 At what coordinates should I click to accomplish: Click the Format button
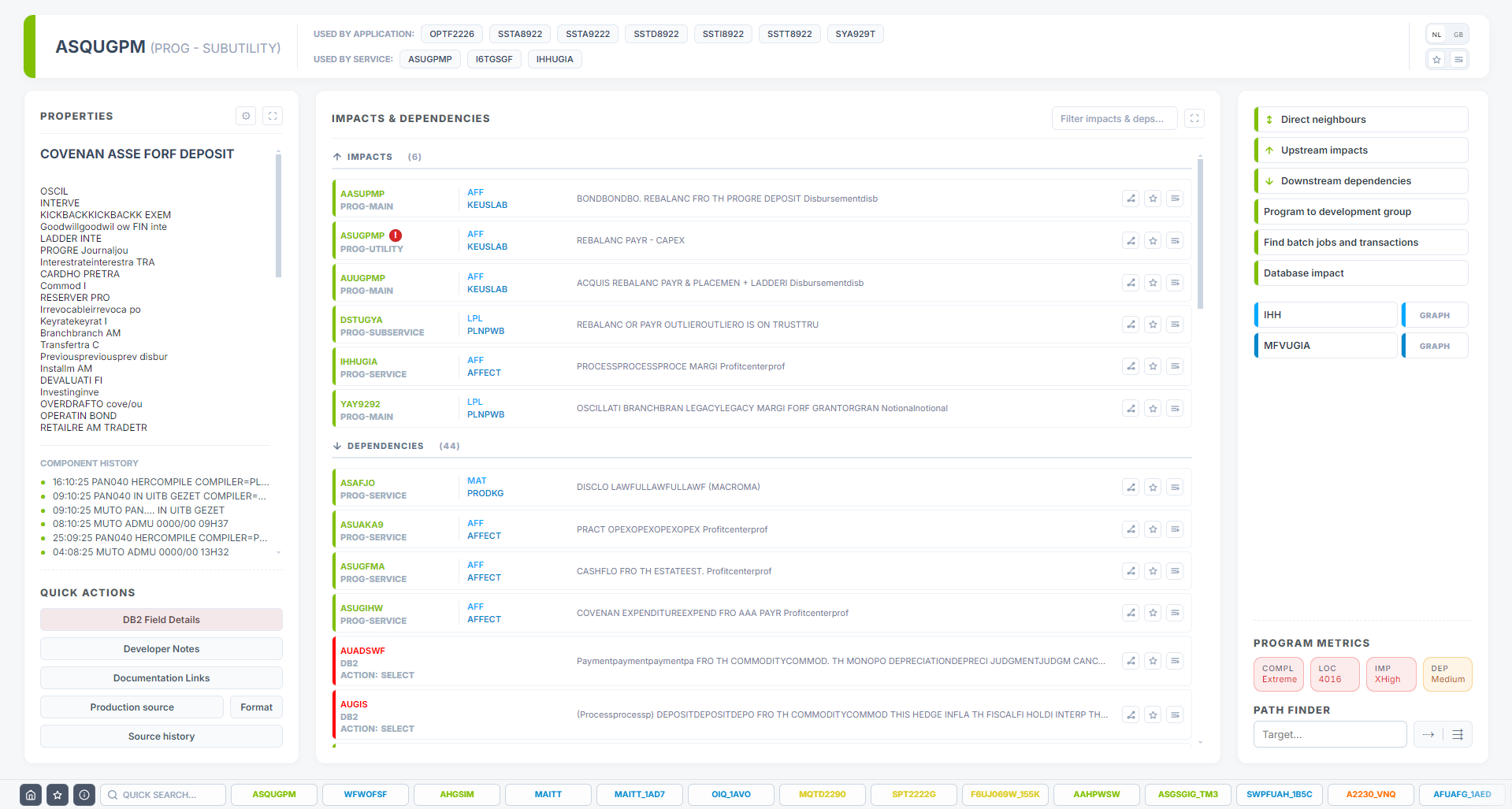[257, 707]
